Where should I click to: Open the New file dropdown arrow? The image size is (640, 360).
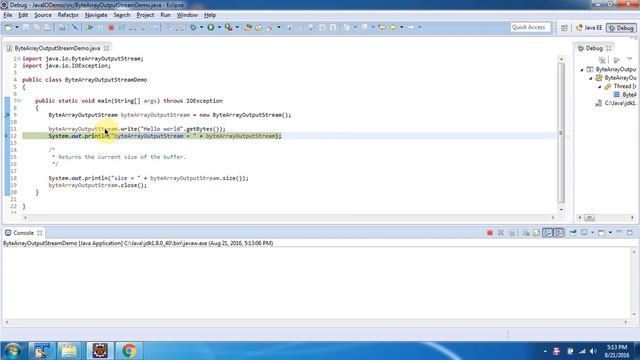click(17, 27)
